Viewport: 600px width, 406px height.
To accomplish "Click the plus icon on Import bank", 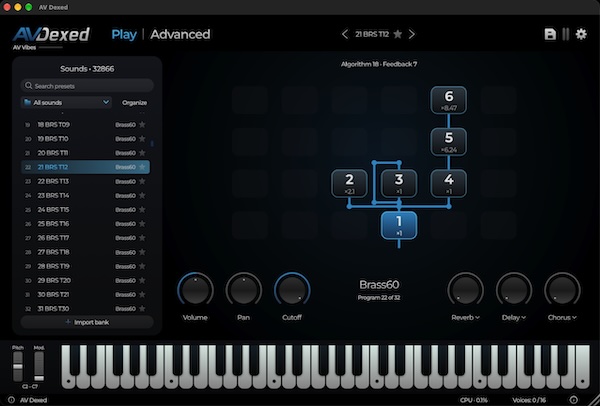I will [x=68, y=322].
